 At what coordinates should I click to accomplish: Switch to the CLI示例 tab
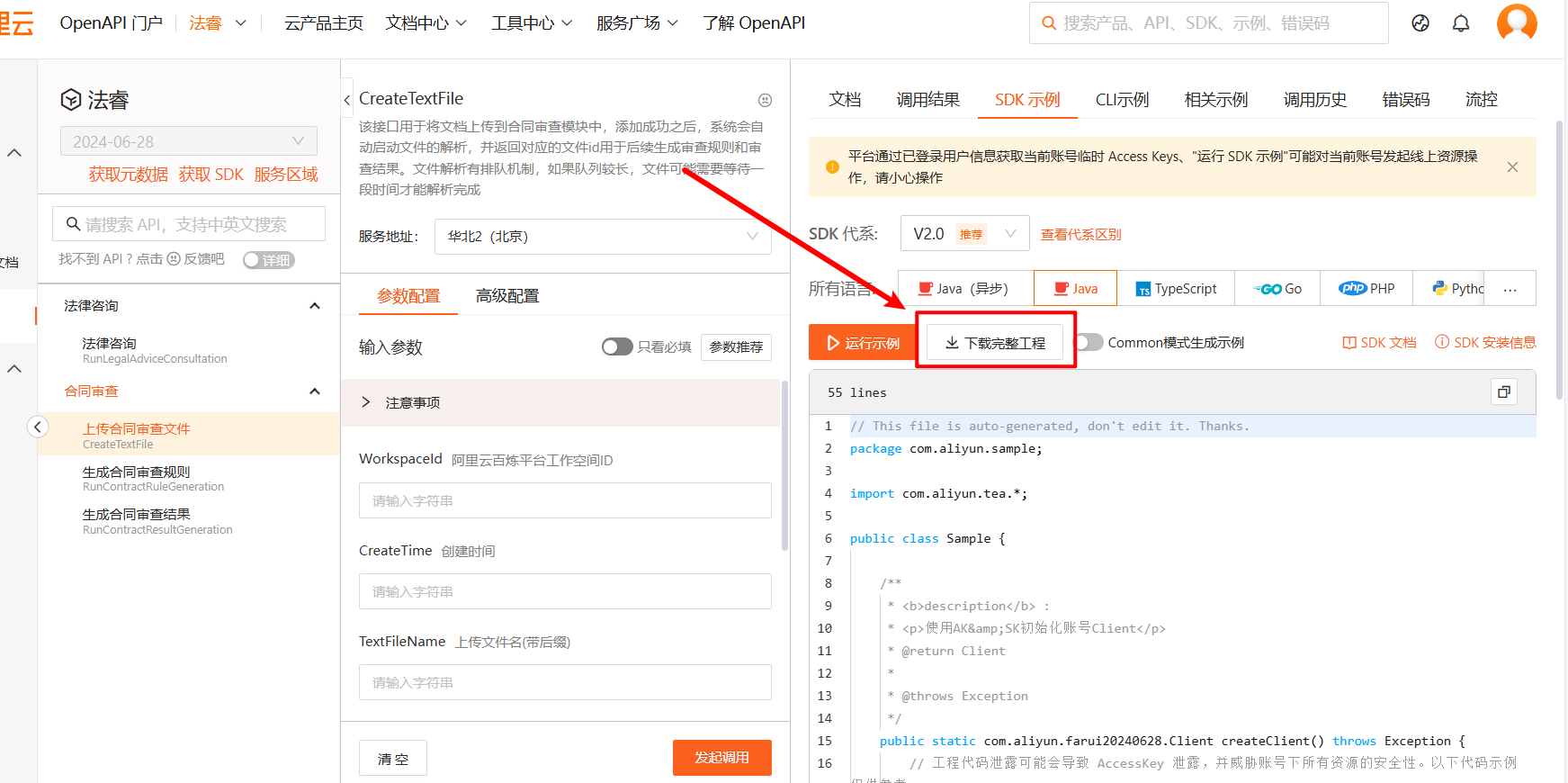coord(1122,100)
